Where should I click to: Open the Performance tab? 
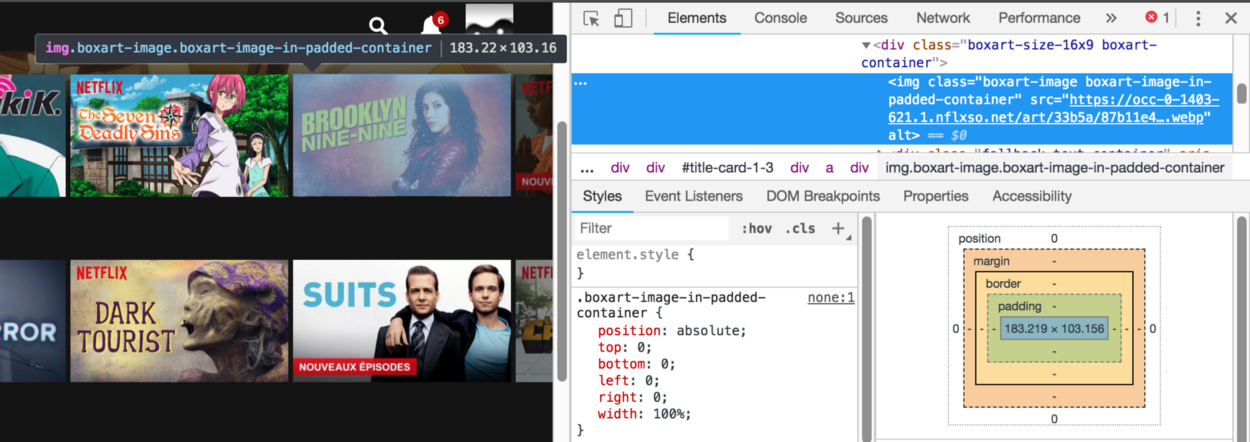(x=1039, y=18)
